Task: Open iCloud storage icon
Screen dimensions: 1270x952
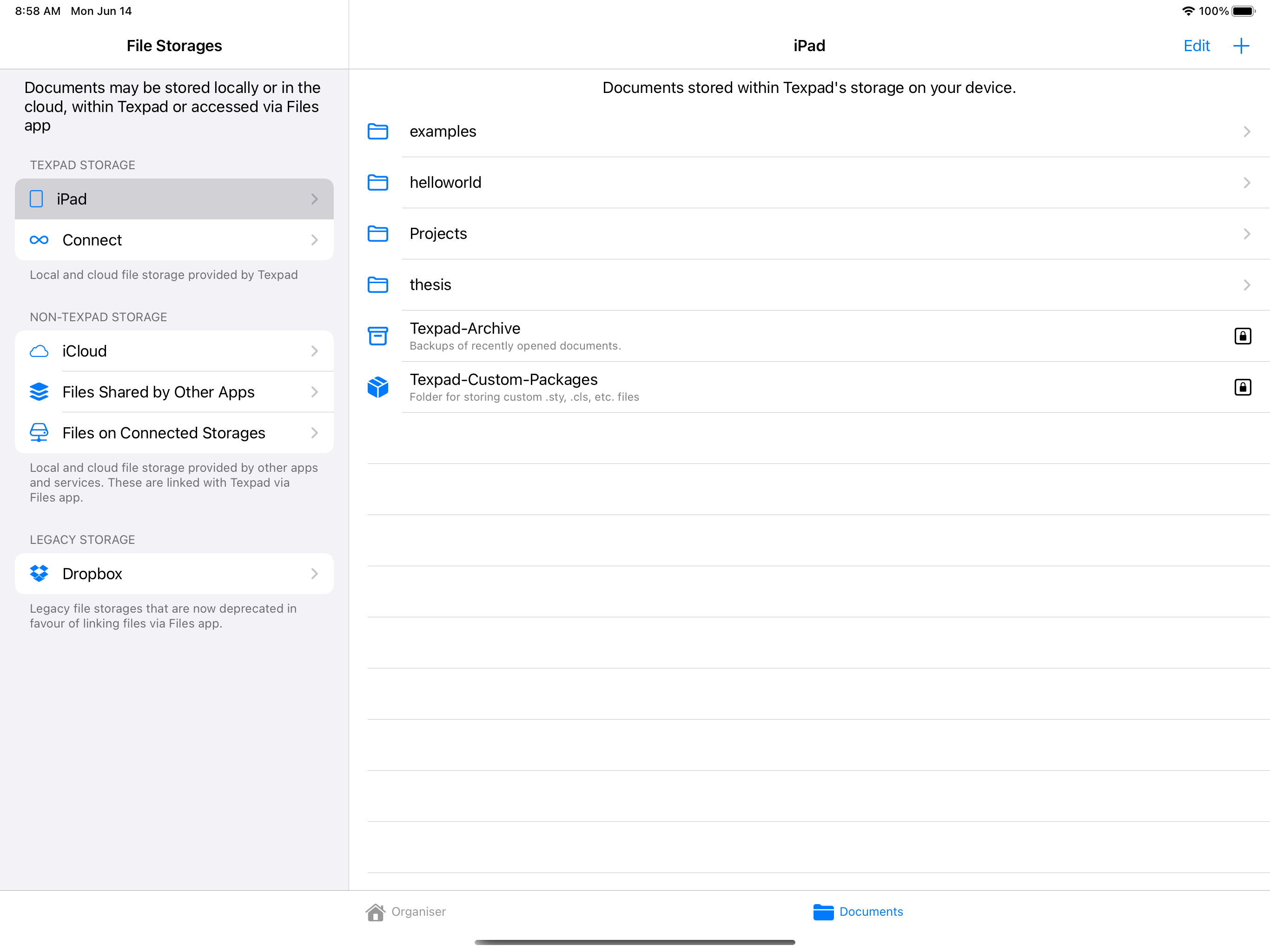Action: (x=38, y=350)
